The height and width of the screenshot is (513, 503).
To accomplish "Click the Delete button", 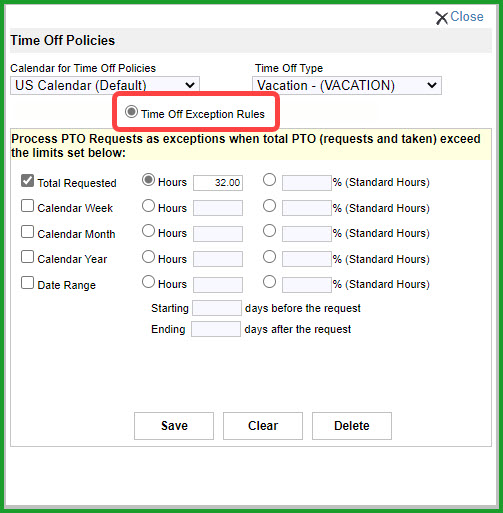I will click(352, 426).
